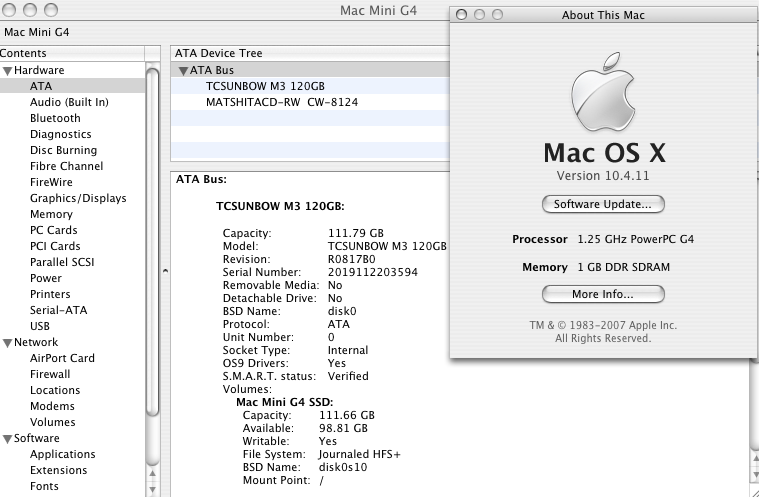This screenshot has height=497, width=759.
Task: Open the Parallel SCSI section
Action: click(x=62, y=262)
